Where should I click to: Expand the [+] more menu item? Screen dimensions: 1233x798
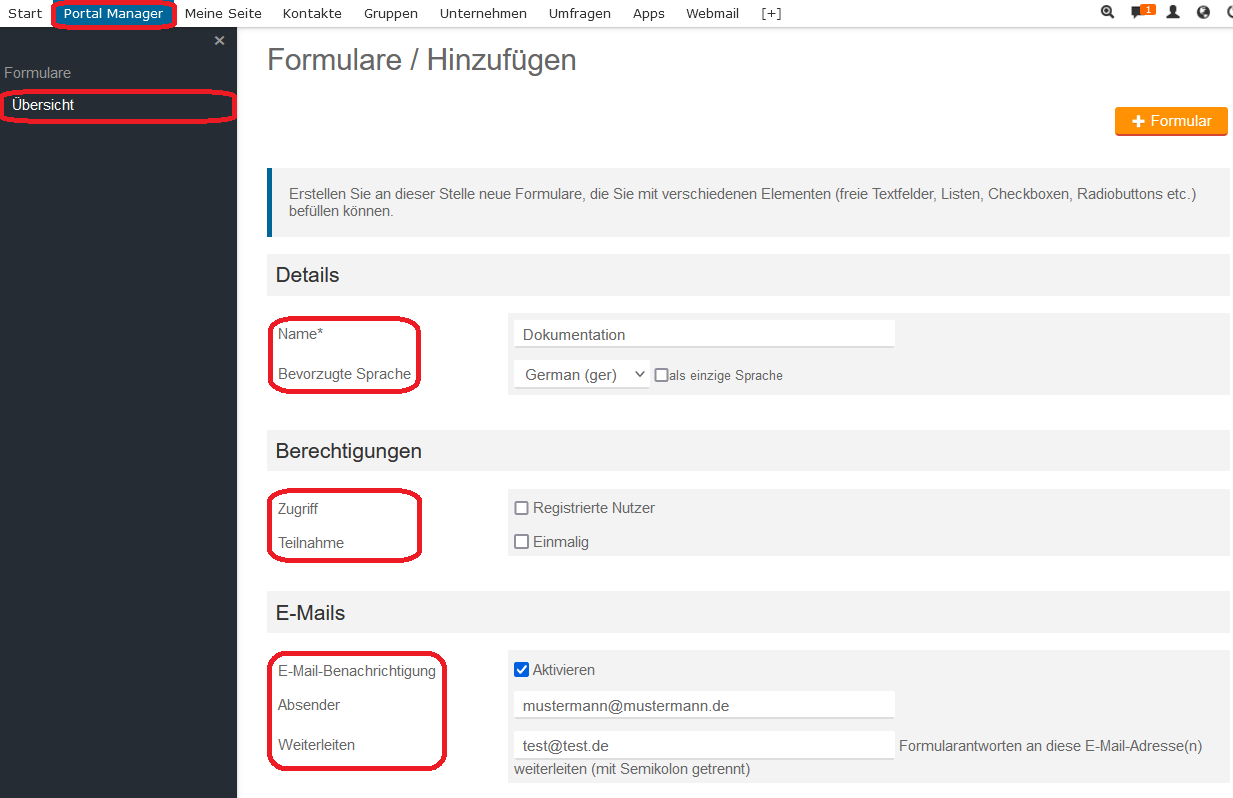[771, 14]
